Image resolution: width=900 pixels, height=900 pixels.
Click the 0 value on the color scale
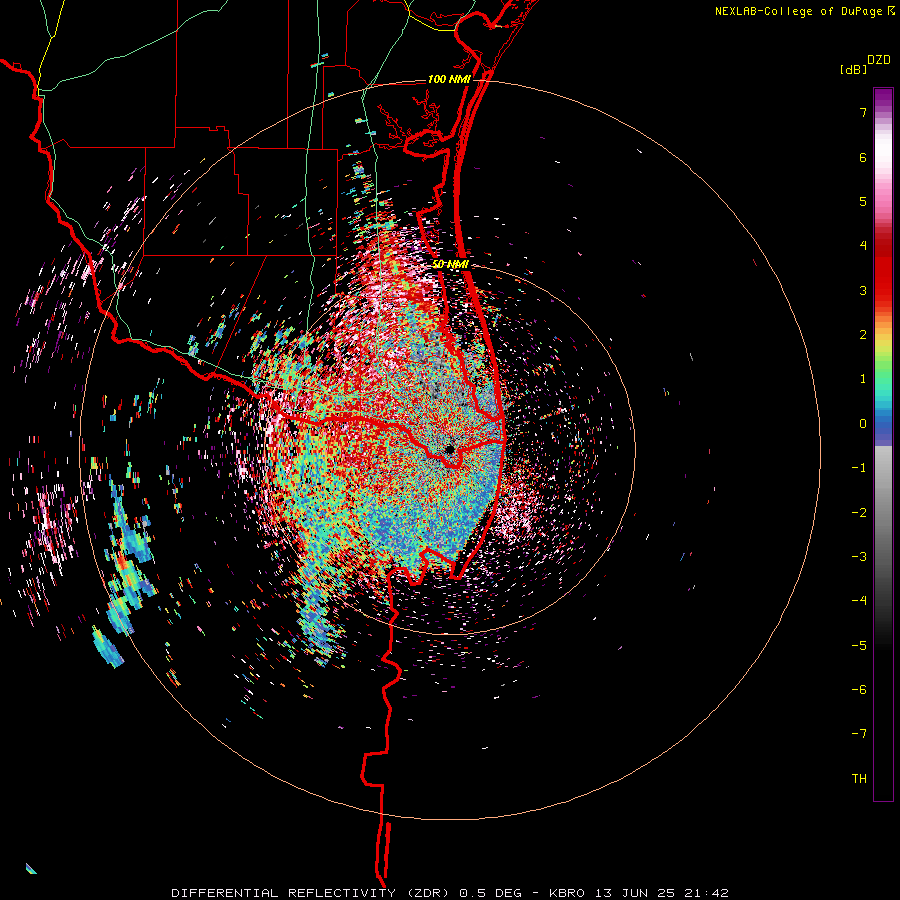pos(863,424)
